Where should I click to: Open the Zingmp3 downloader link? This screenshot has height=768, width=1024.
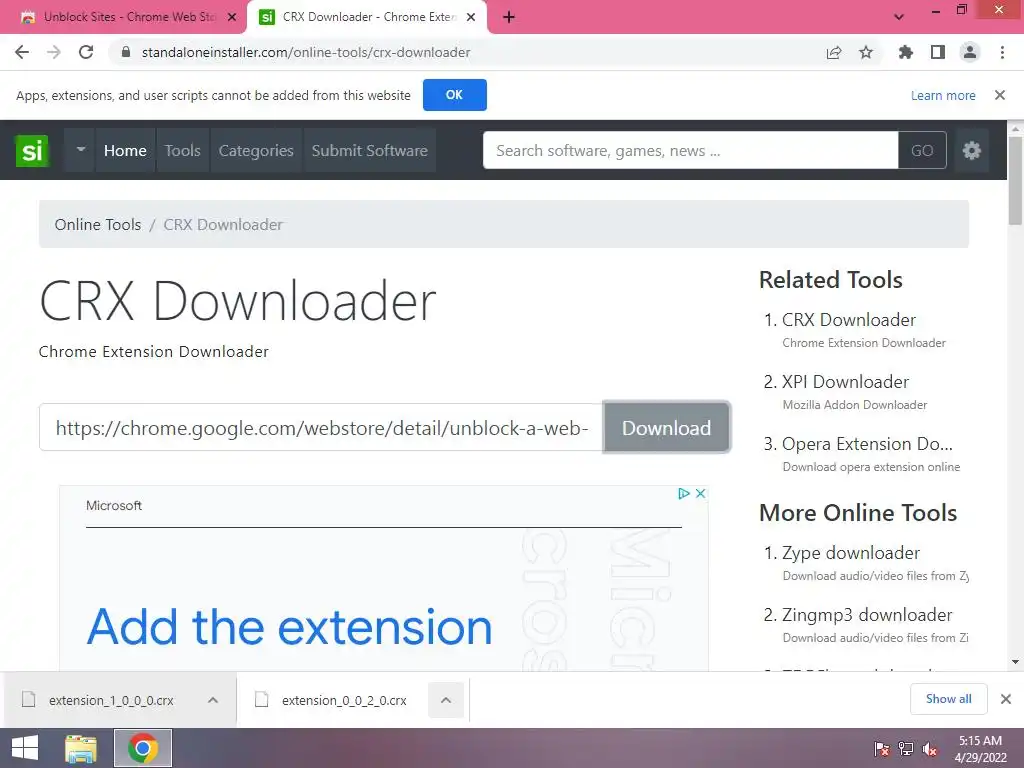point(867,615)
